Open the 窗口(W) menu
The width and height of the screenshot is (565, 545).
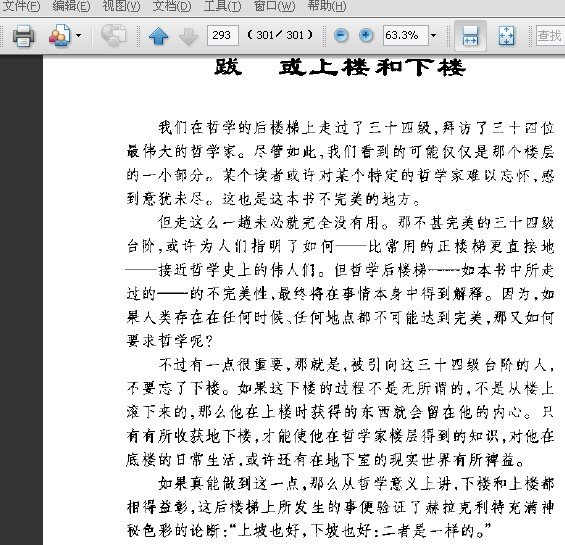(274, 6)
